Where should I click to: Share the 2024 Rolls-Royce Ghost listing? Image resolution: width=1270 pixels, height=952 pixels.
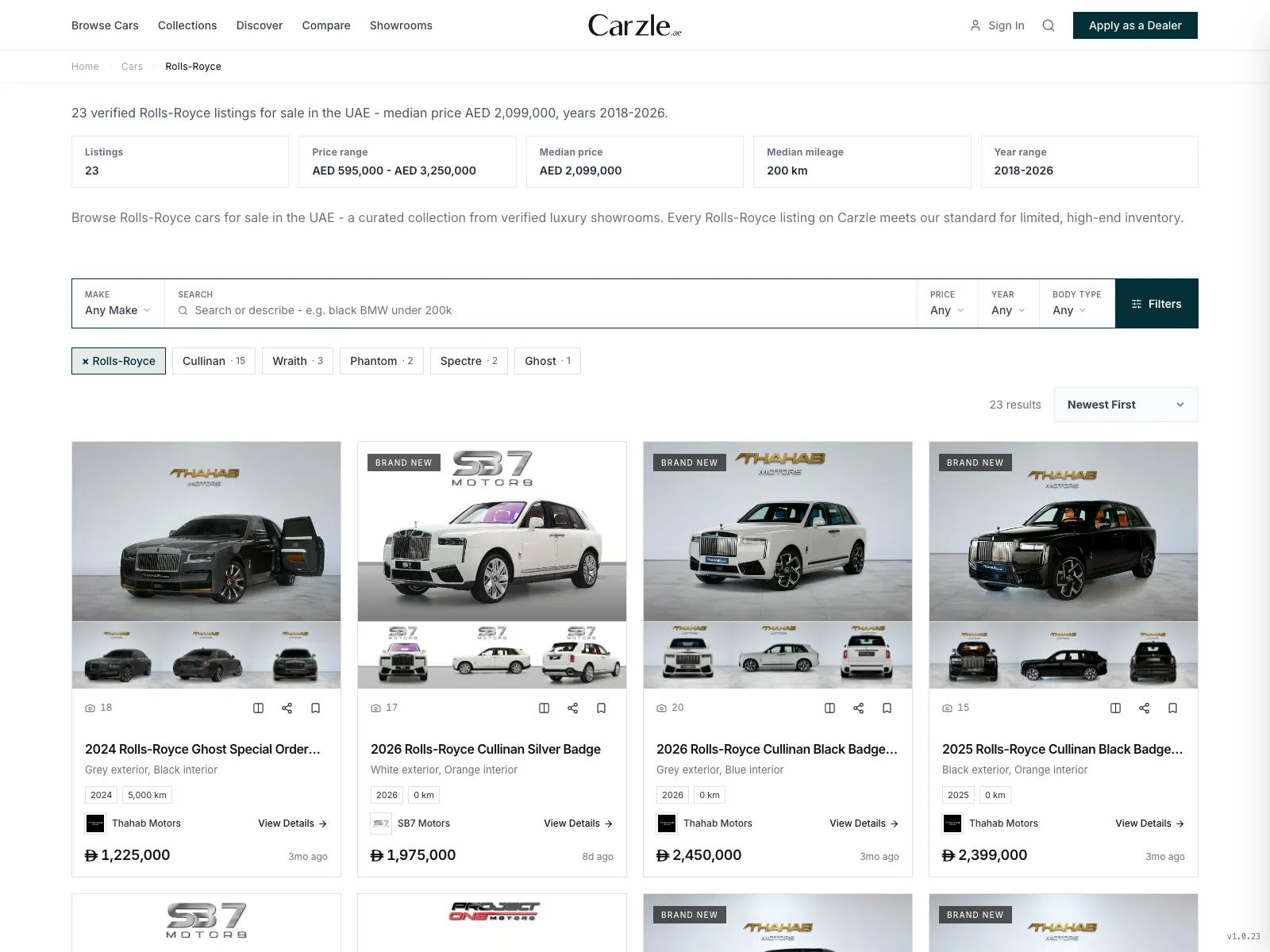(x=287, y=708)
